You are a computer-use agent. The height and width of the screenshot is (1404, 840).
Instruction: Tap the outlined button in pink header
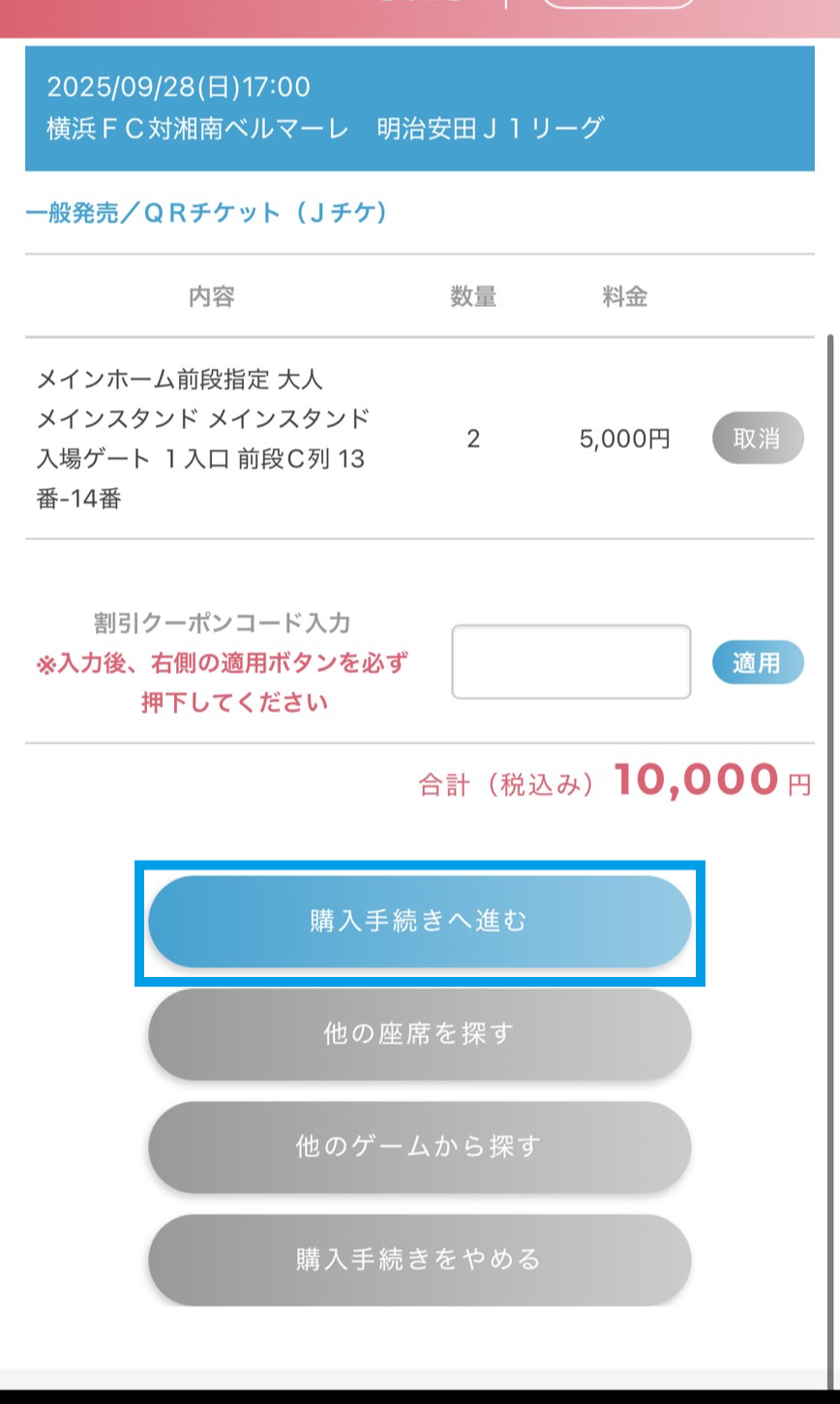[618, 4]
